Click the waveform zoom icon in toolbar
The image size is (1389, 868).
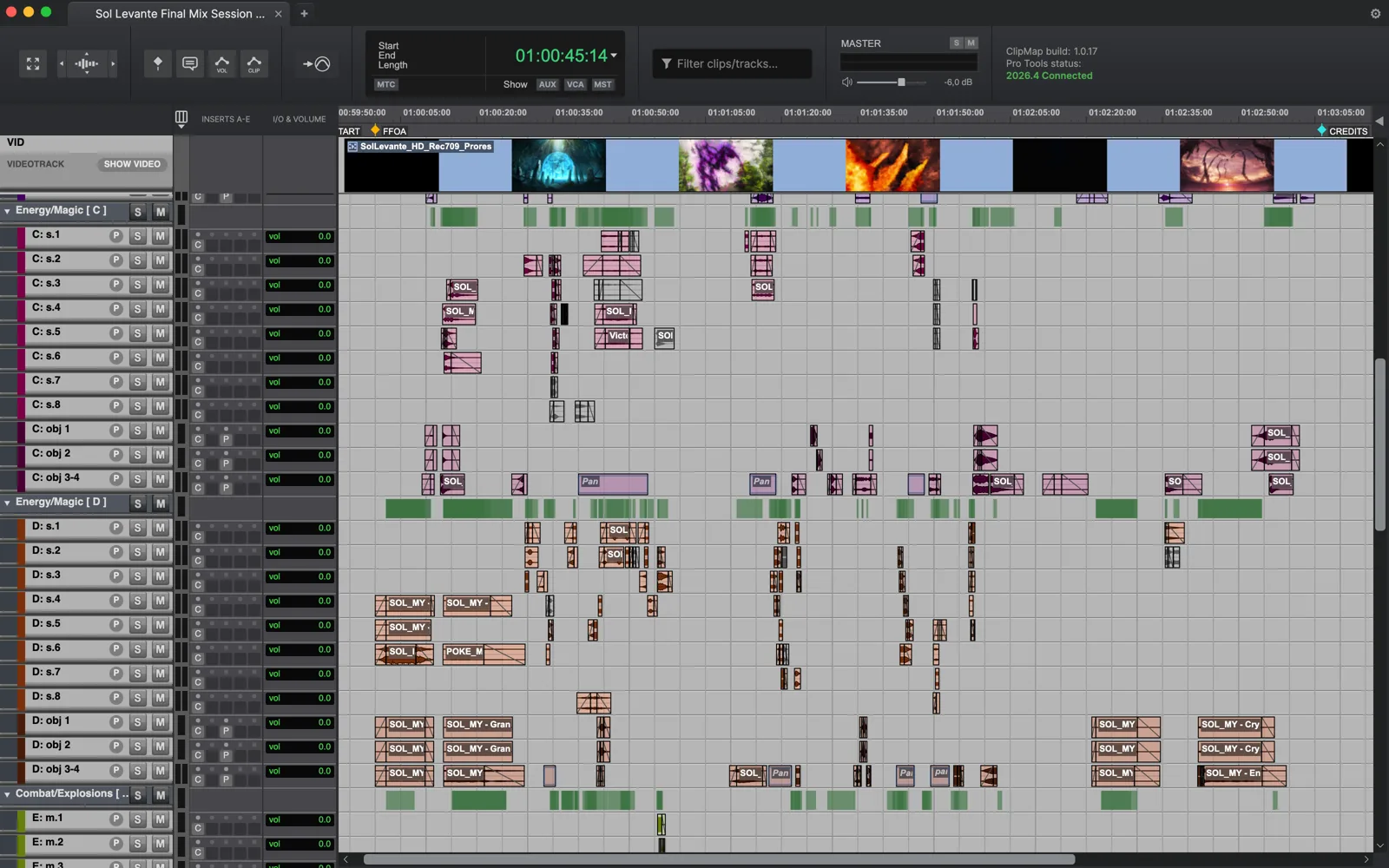(x=87, y=63)
